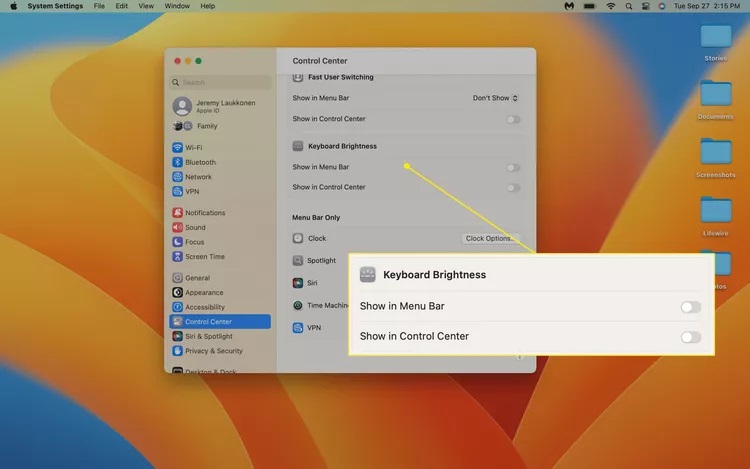Open Sound settings in sidebar
Viewport: 750px width, 469px height.
pyautogui.click(x=177, y=227)
